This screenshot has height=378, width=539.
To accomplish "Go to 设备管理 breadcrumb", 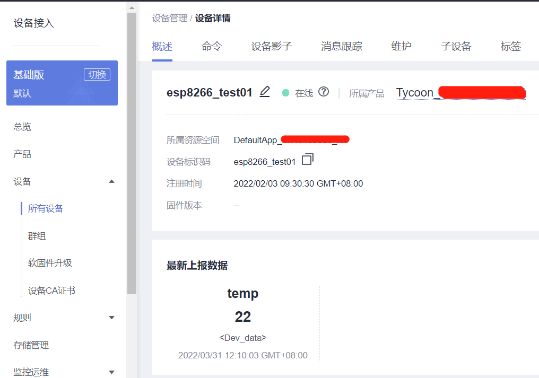I will pyautogui.click(x=170, y=18).
